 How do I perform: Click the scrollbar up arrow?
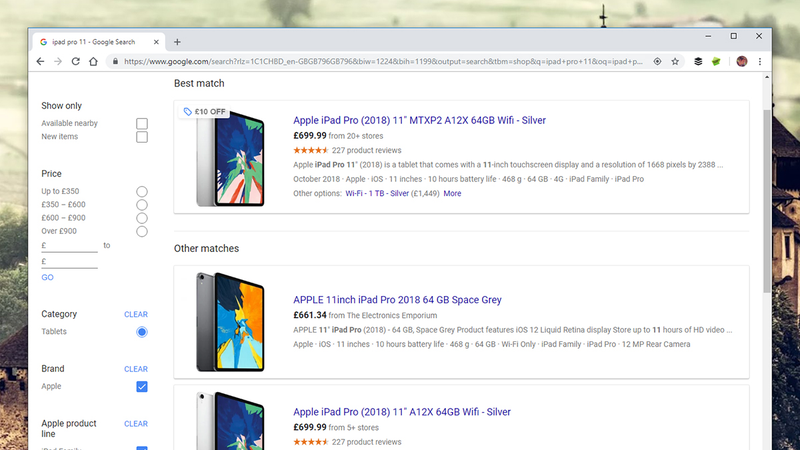[x=767, y=77]
